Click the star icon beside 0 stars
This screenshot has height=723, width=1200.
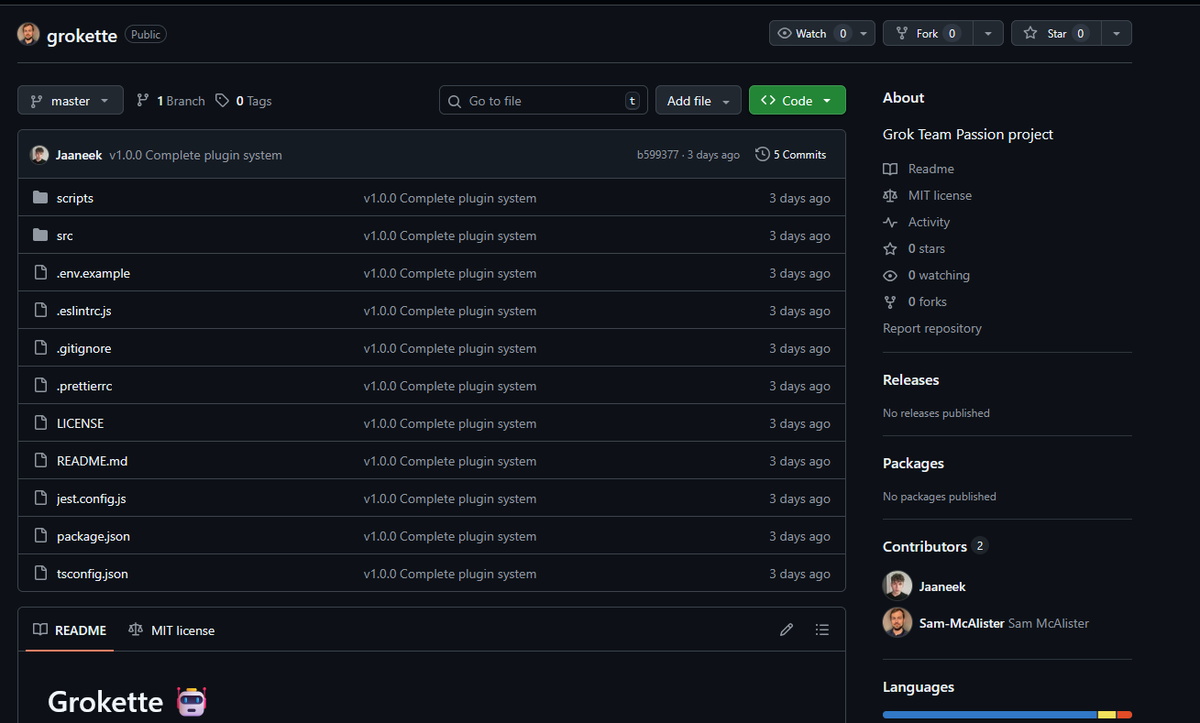point(890,248)
